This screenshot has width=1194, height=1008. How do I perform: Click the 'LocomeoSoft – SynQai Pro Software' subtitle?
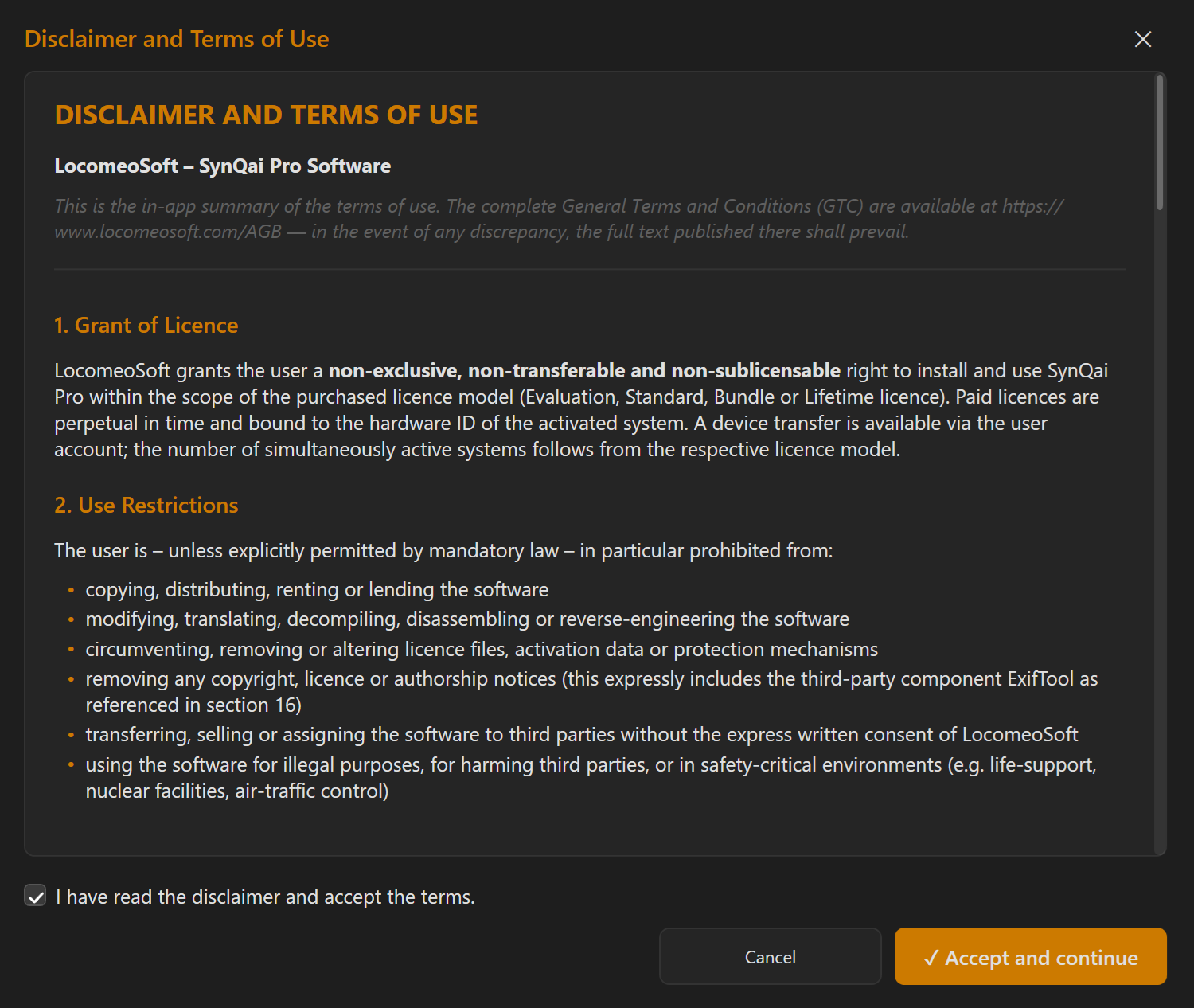tap(223, 166)
